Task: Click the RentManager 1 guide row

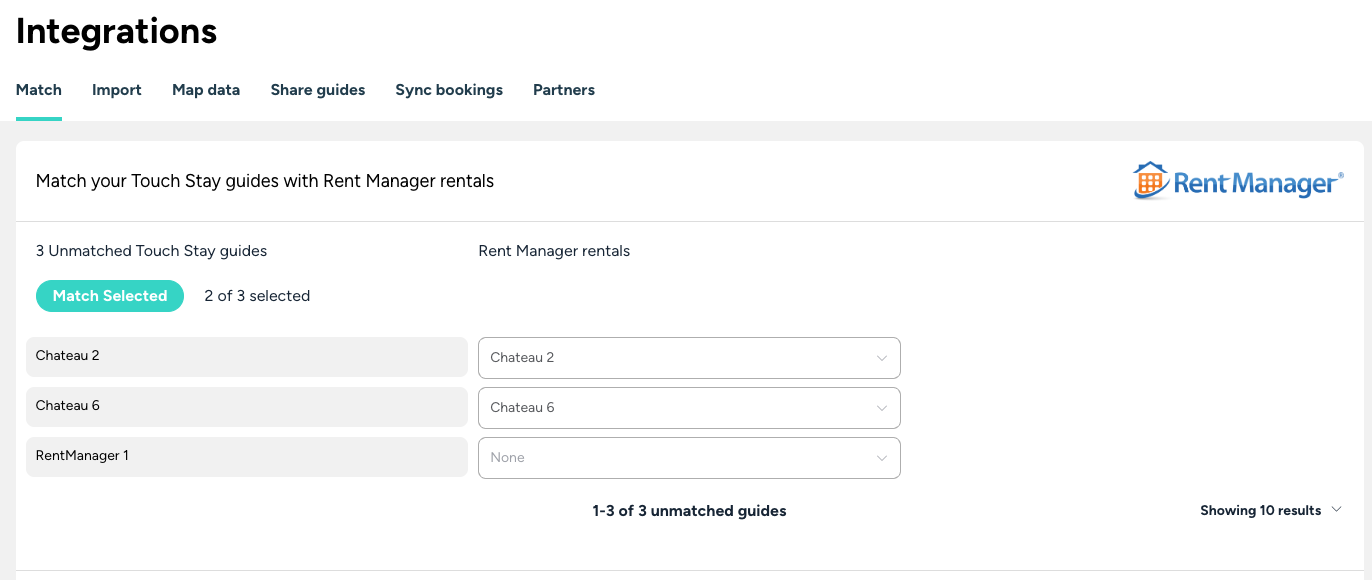Action: pos(246,457)
